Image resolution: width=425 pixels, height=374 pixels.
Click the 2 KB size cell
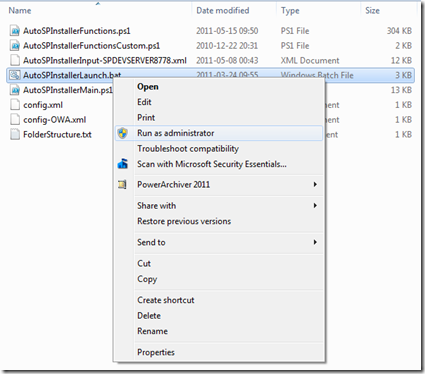(x=403, y=46)
